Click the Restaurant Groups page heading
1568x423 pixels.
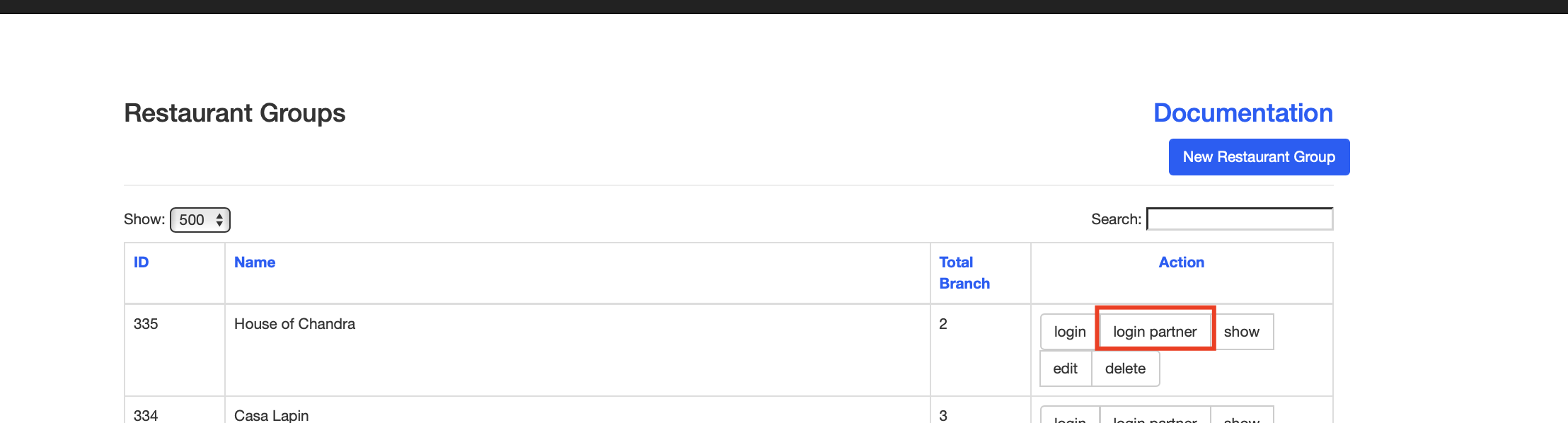[x=234, y=113]
